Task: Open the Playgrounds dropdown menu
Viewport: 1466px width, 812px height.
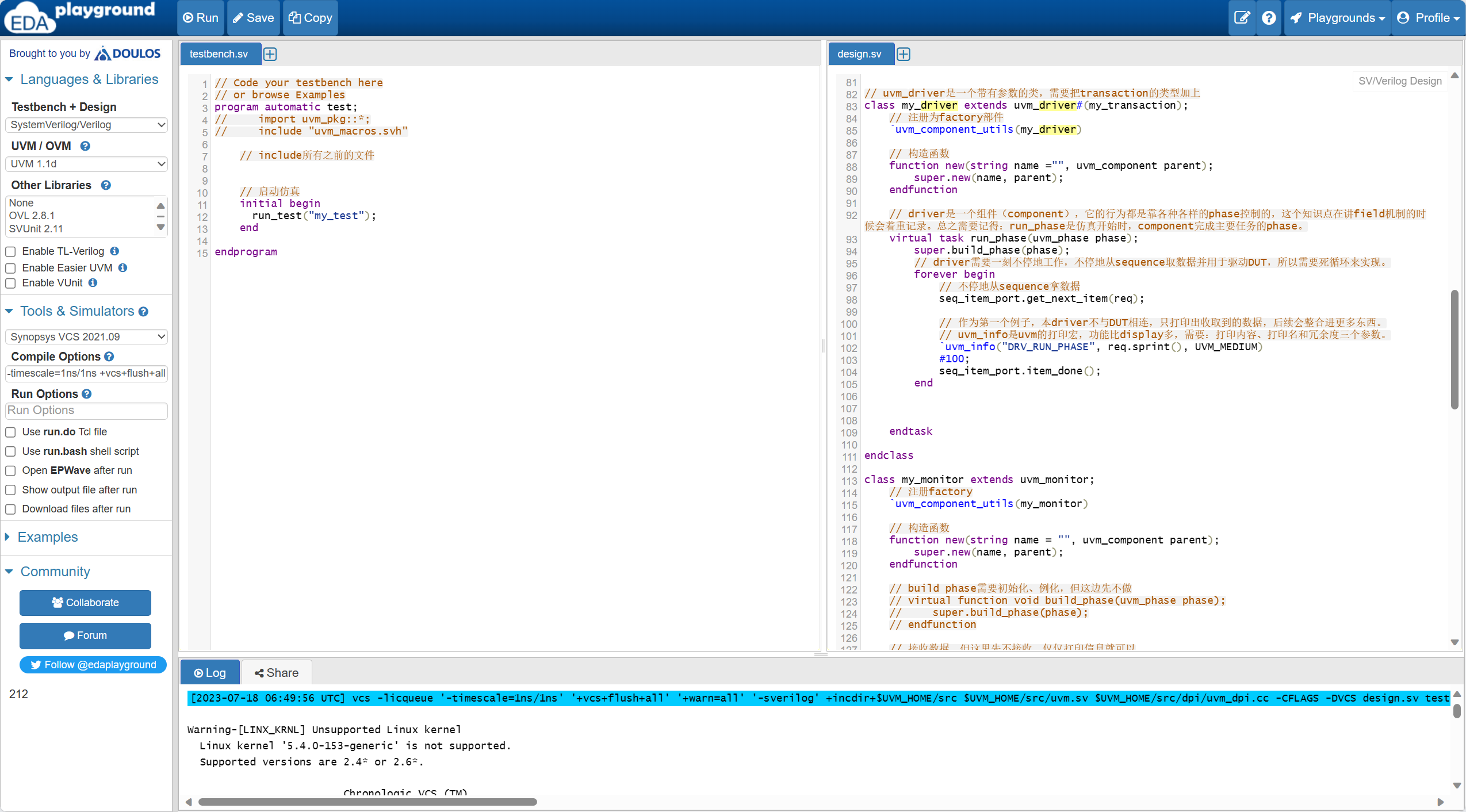Action: [1337, 18]
